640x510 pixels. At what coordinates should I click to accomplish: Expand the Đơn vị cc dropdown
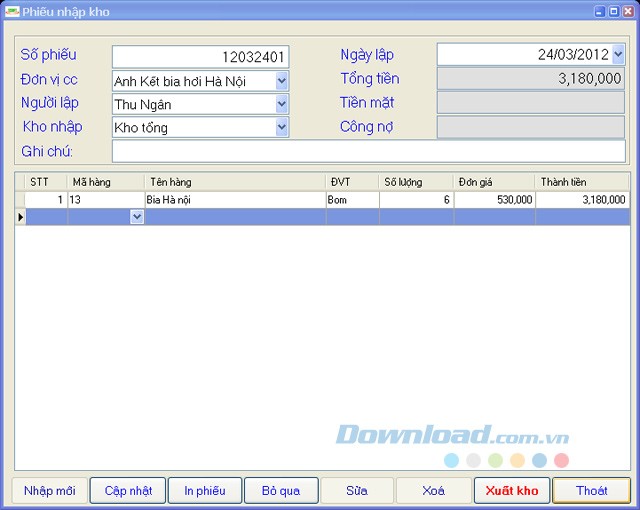(x=281, y=80)
